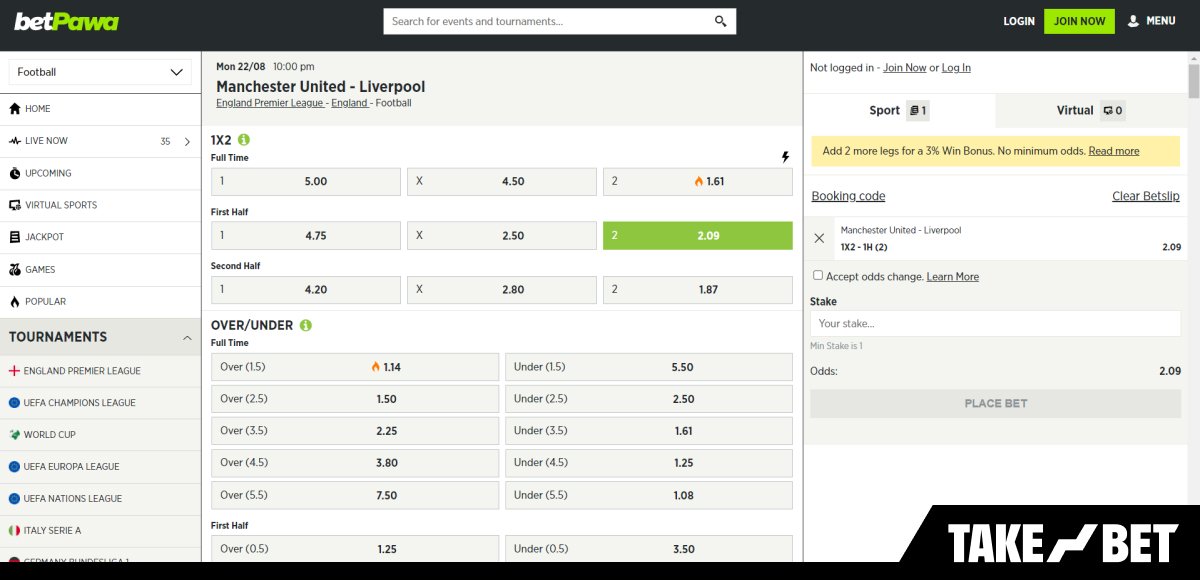Select Over (5.5) Full Time odds 7.50
This screenshot has height=580, width=1200.
tap(355, 495)
